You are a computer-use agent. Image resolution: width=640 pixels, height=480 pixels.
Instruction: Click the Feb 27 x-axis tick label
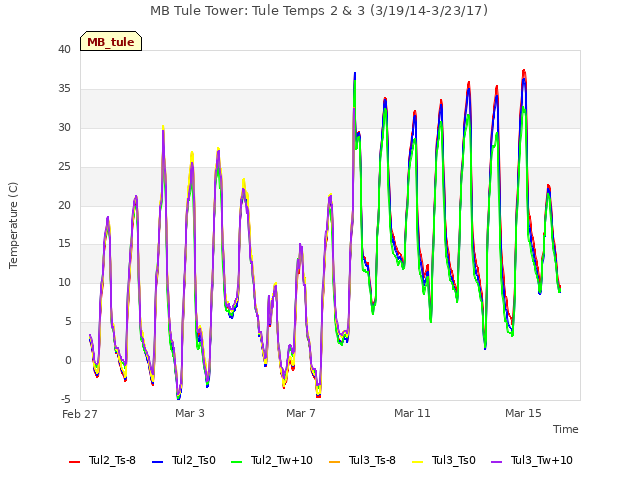tap(80, 414)
